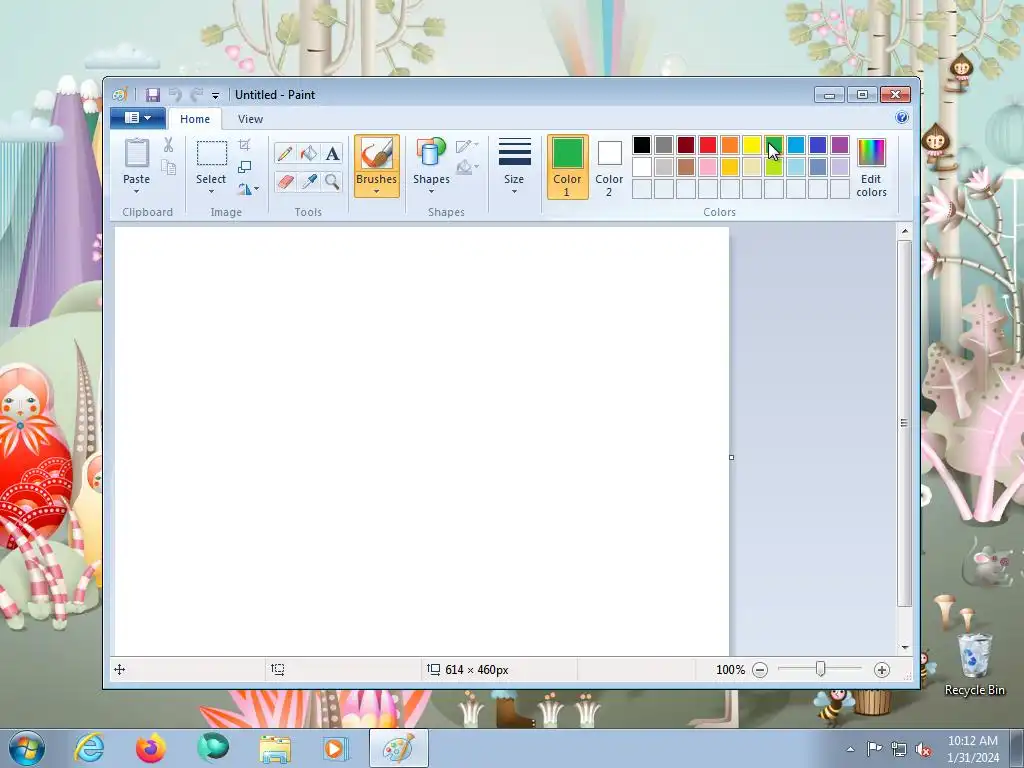1024x768 pixels.
Task: Switch to the View tab
Action: pos(250,119)
